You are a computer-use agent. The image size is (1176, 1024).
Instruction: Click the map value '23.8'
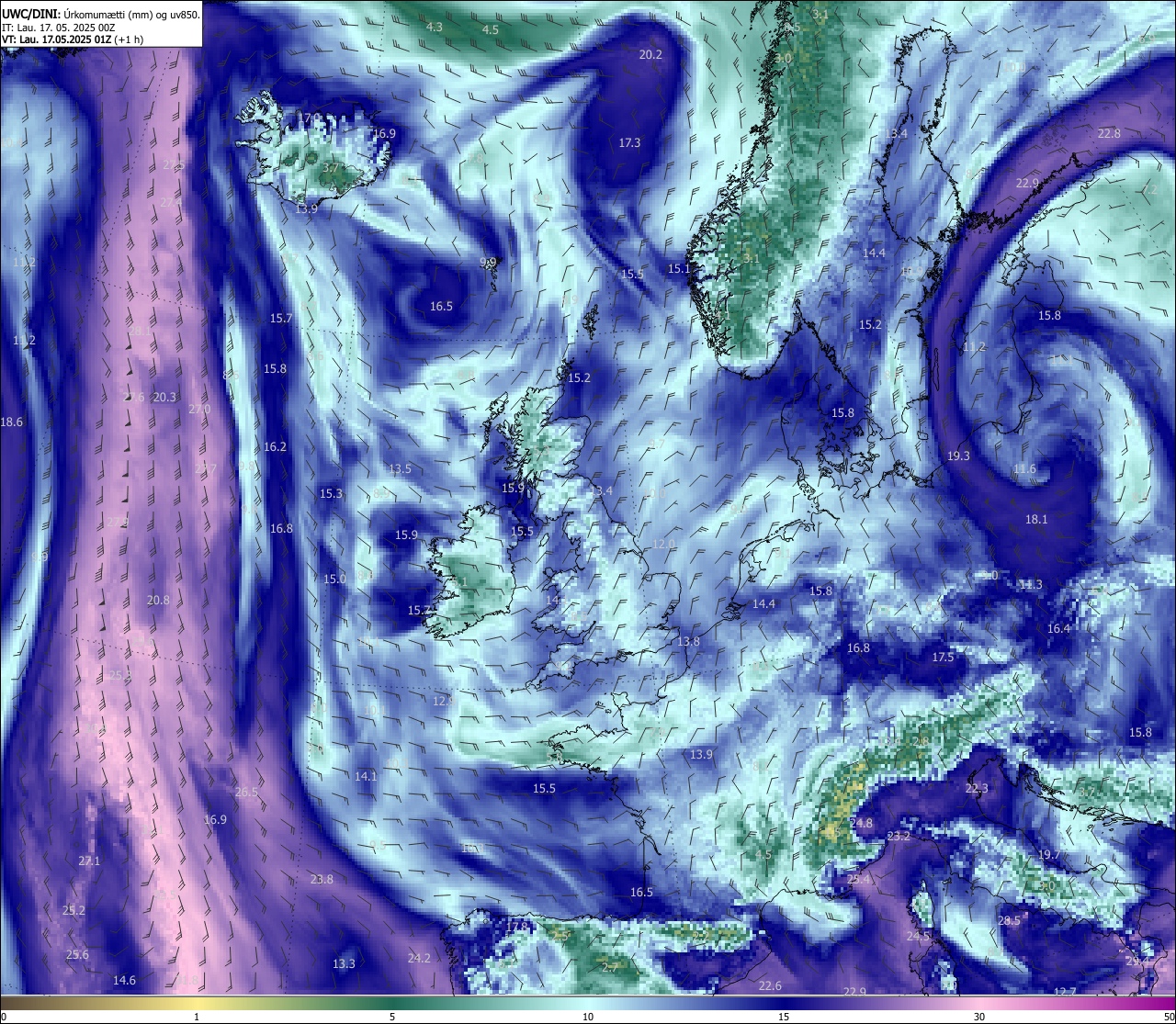(x=322, y=880)
